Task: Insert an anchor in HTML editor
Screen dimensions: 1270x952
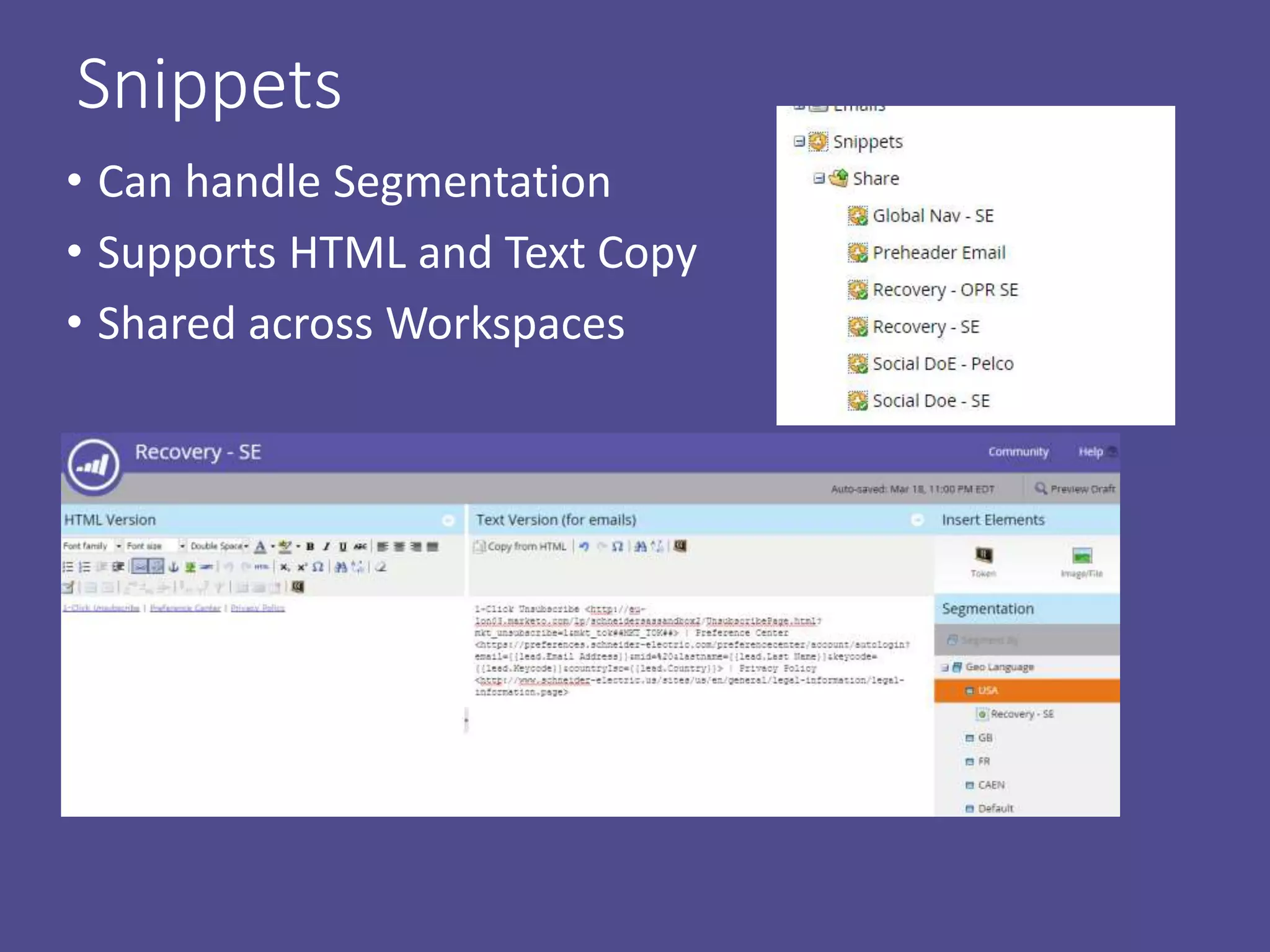Action: [x=174, y=566]
